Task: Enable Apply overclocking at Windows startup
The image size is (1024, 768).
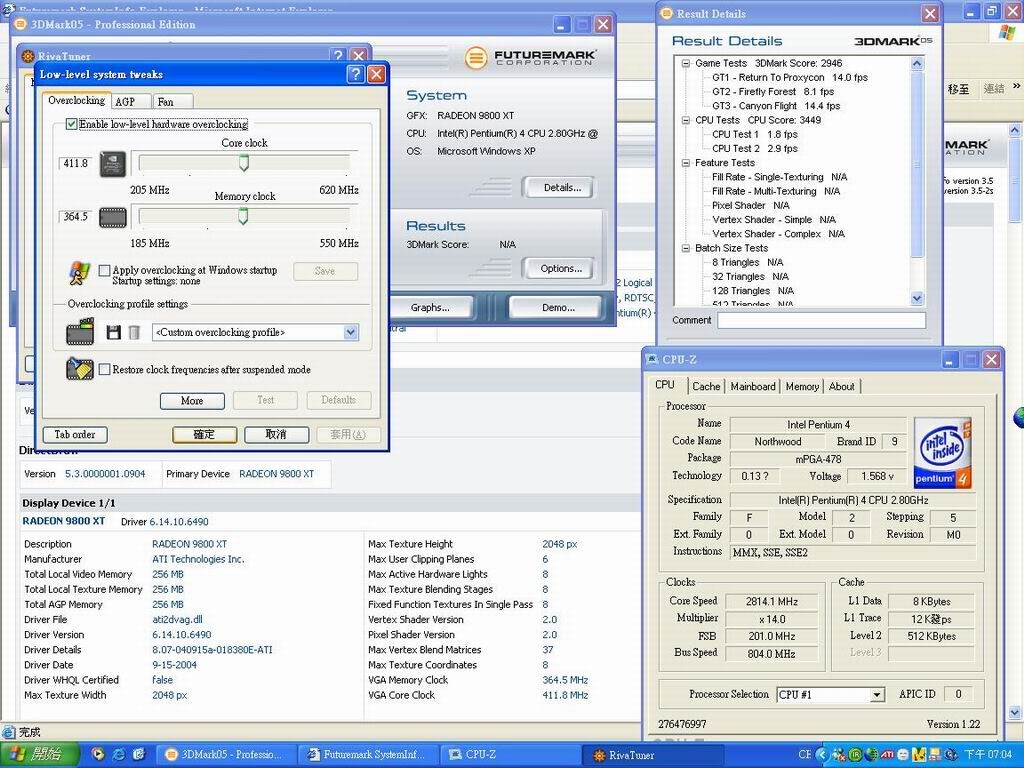Action: tap(104, 270)
